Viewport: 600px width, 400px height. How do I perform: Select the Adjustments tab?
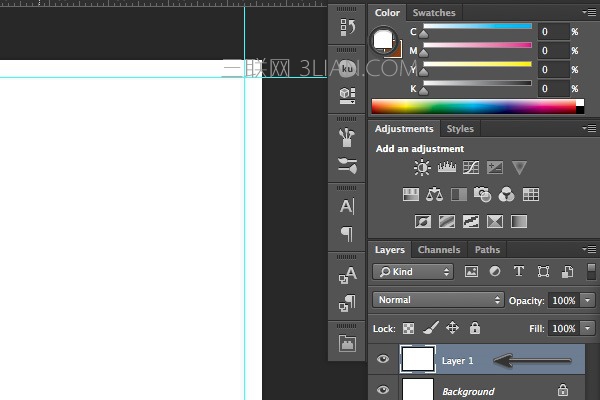404,129
